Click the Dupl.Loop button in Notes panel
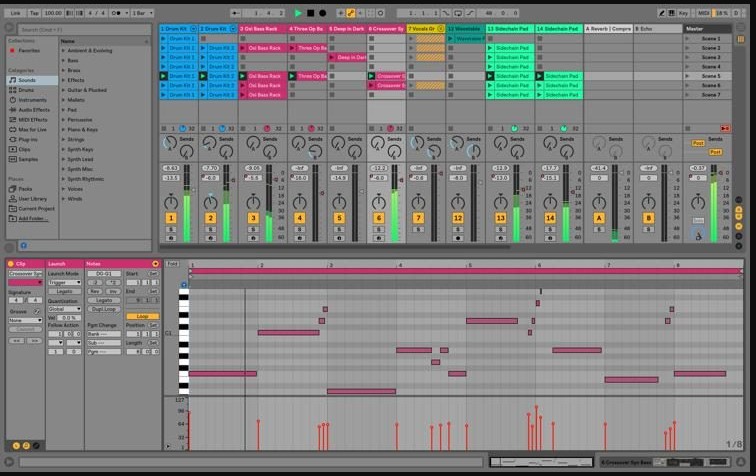Viewport: 756px width, 476px height. coord(103,308)
